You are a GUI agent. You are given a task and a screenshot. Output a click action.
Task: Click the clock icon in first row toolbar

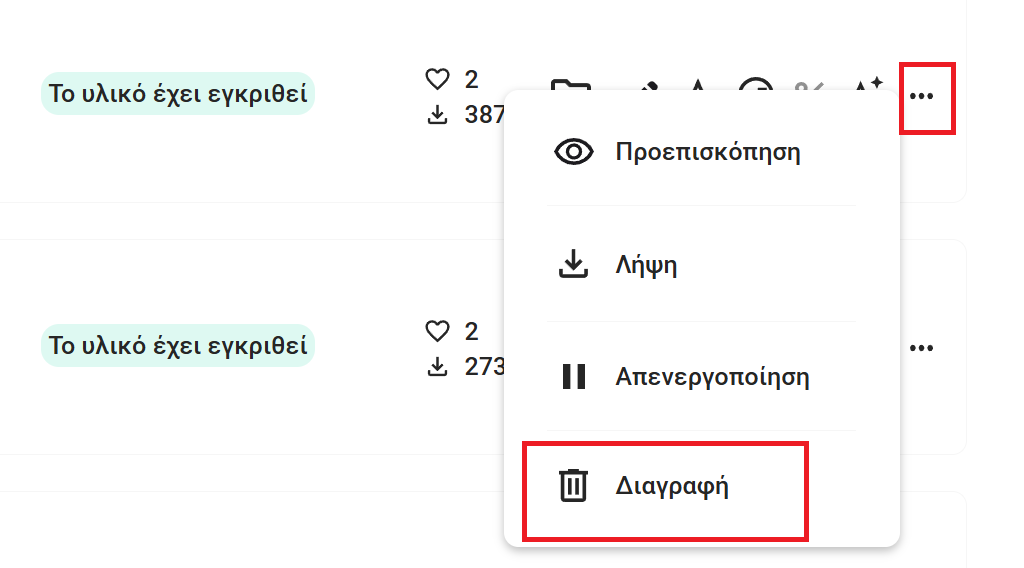point(756,84)
